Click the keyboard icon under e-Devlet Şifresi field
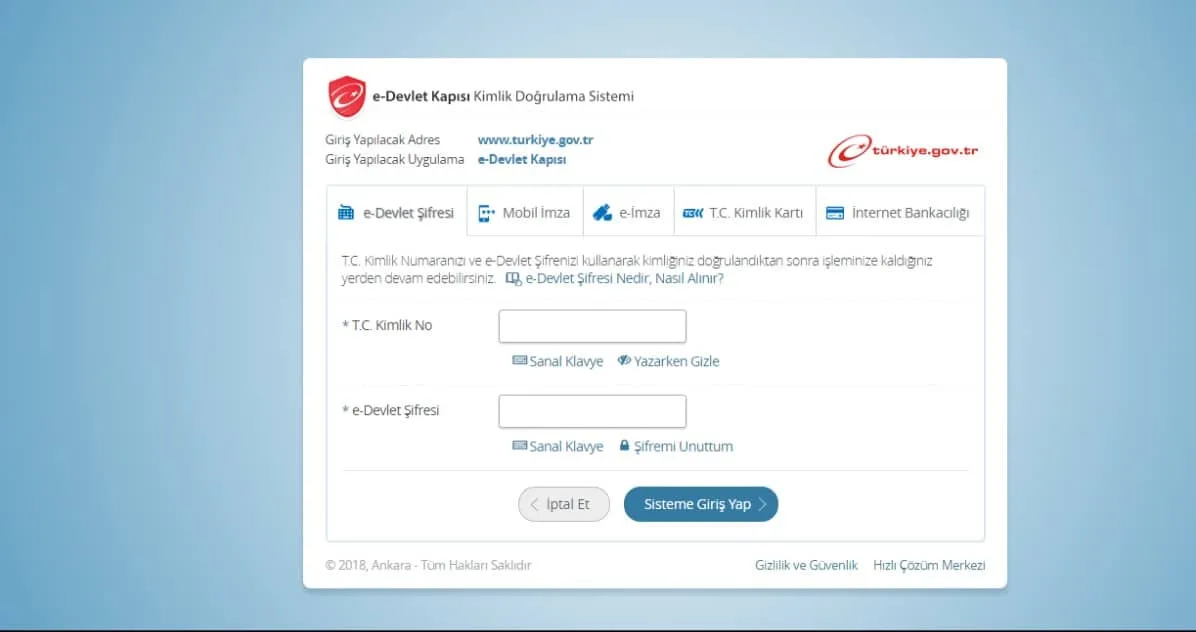 (519, 446)
